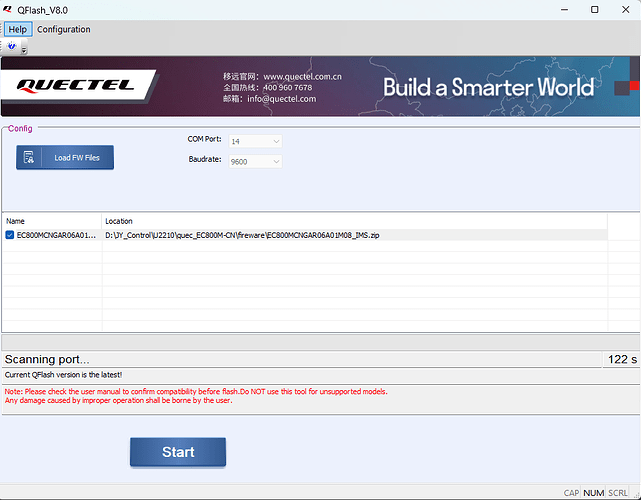
Task: Click the Location column header
Action: point(354,221)
